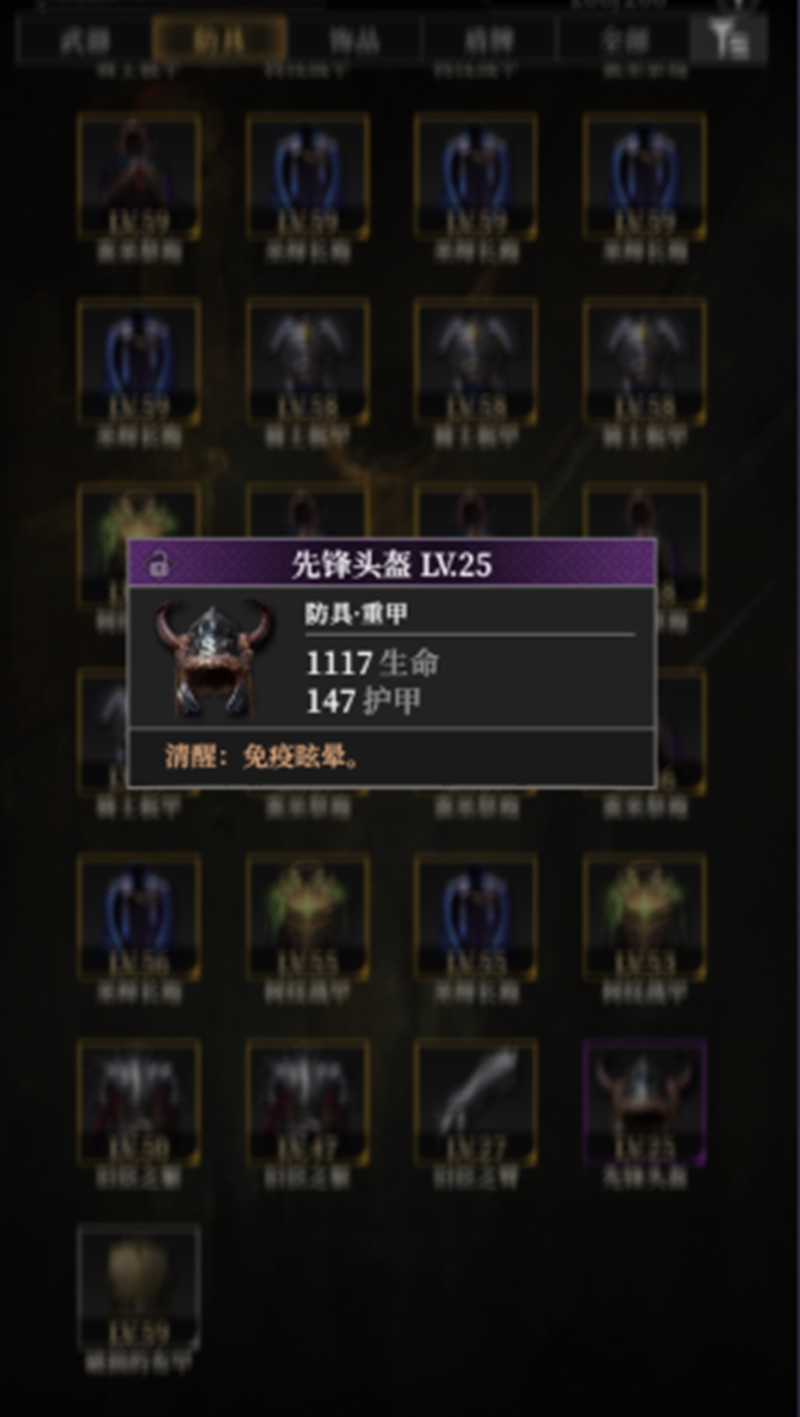Screen dimensions: 800x1417
Task: Choose the LV.47 dark plate armor
Action: pyautogui.click(x=308, y=1102)
